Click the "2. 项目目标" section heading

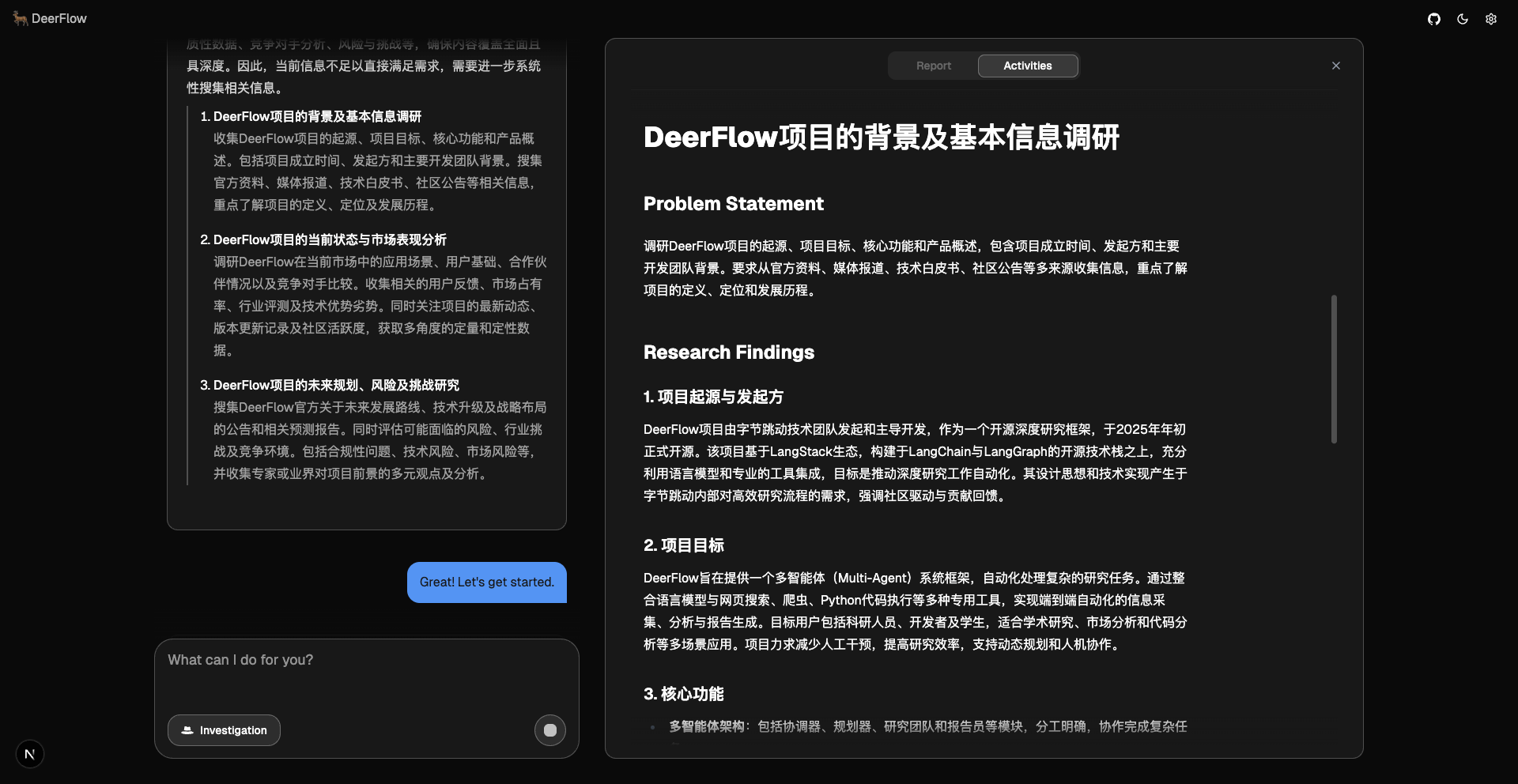point(684,545)
